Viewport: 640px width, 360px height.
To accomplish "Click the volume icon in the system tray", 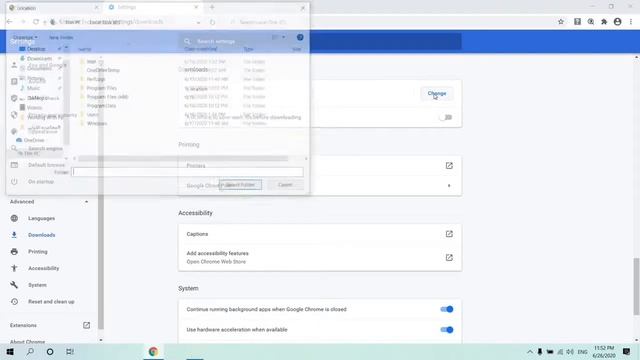I will click(x=570, y=352).
